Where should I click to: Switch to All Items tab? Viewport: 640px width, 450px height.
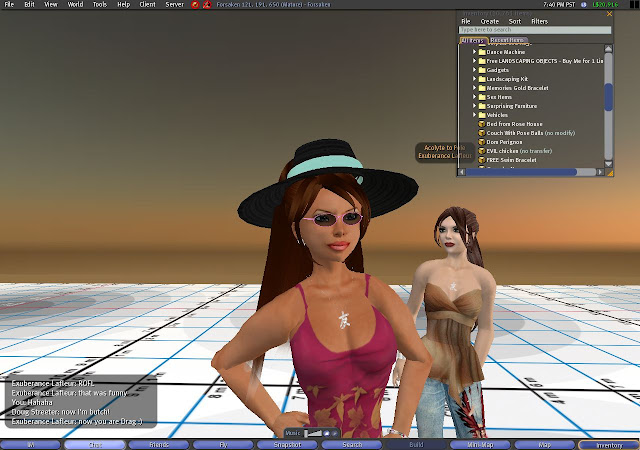(473, 40)
